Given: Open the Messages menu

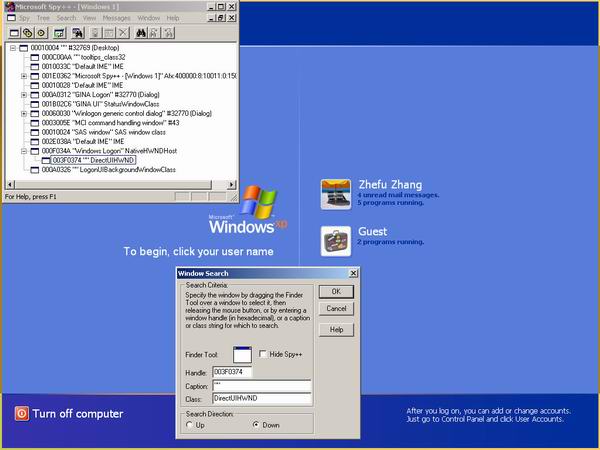Looking at the screenshot, I should coord(116,18).
